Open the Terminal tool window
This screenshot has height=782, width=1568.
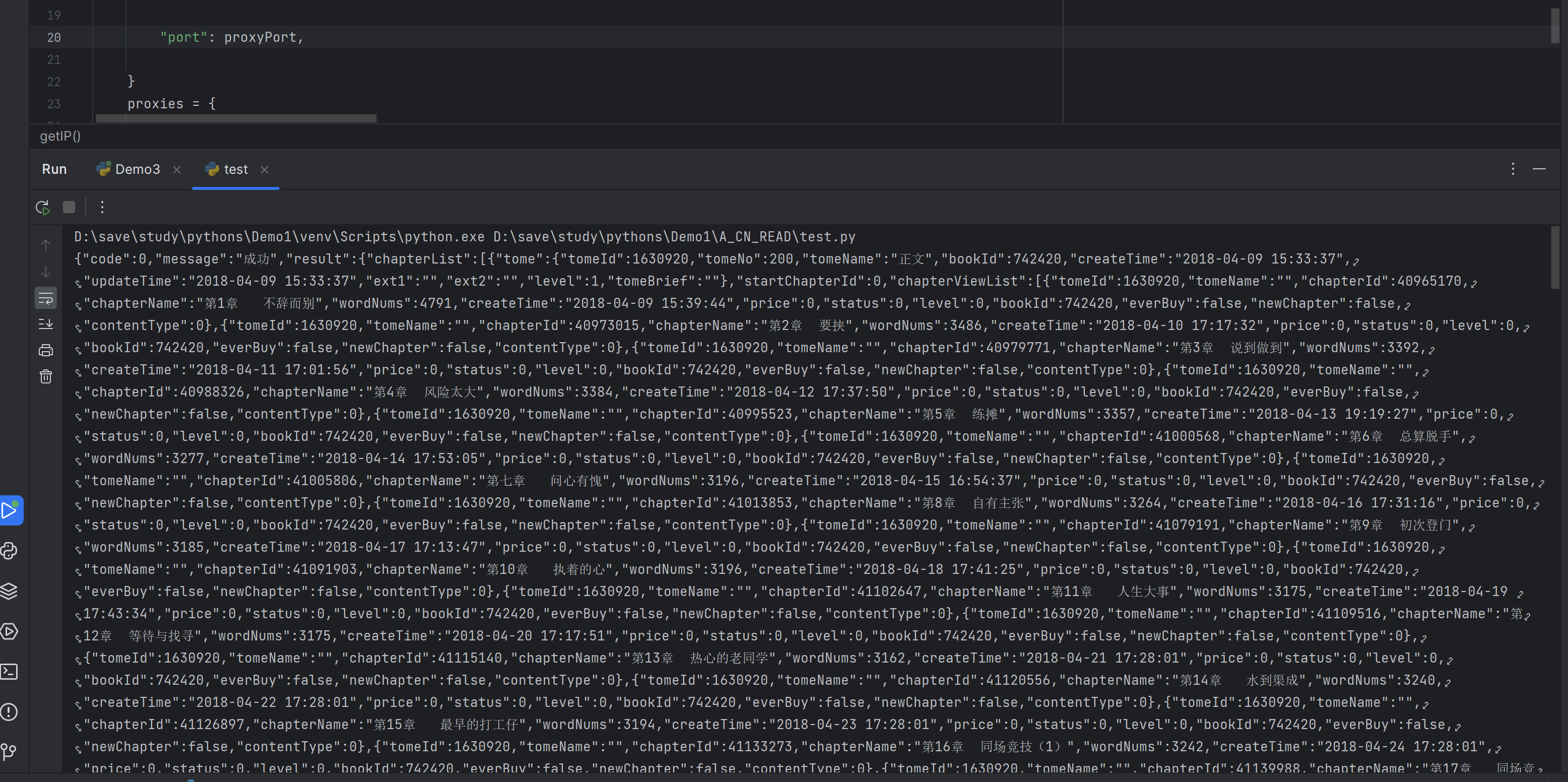[x=9, y=671]
